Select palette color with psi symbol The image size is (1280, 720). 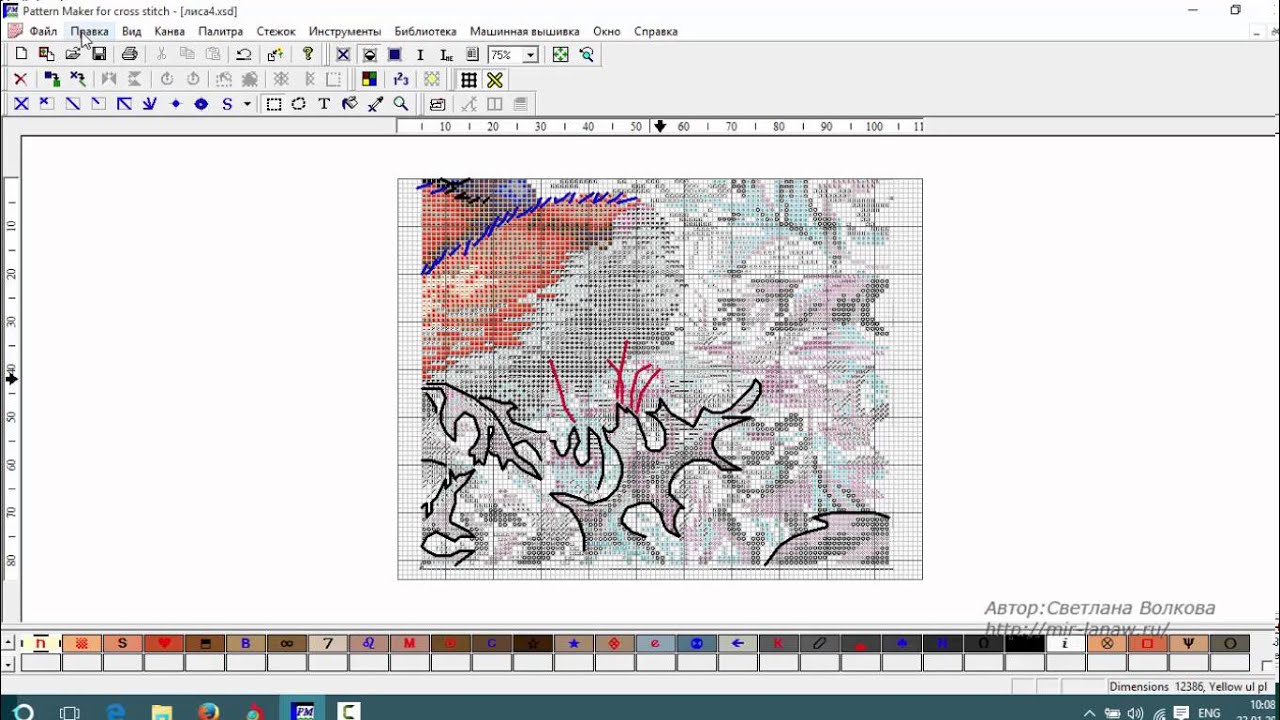(x=1188, y=643)
